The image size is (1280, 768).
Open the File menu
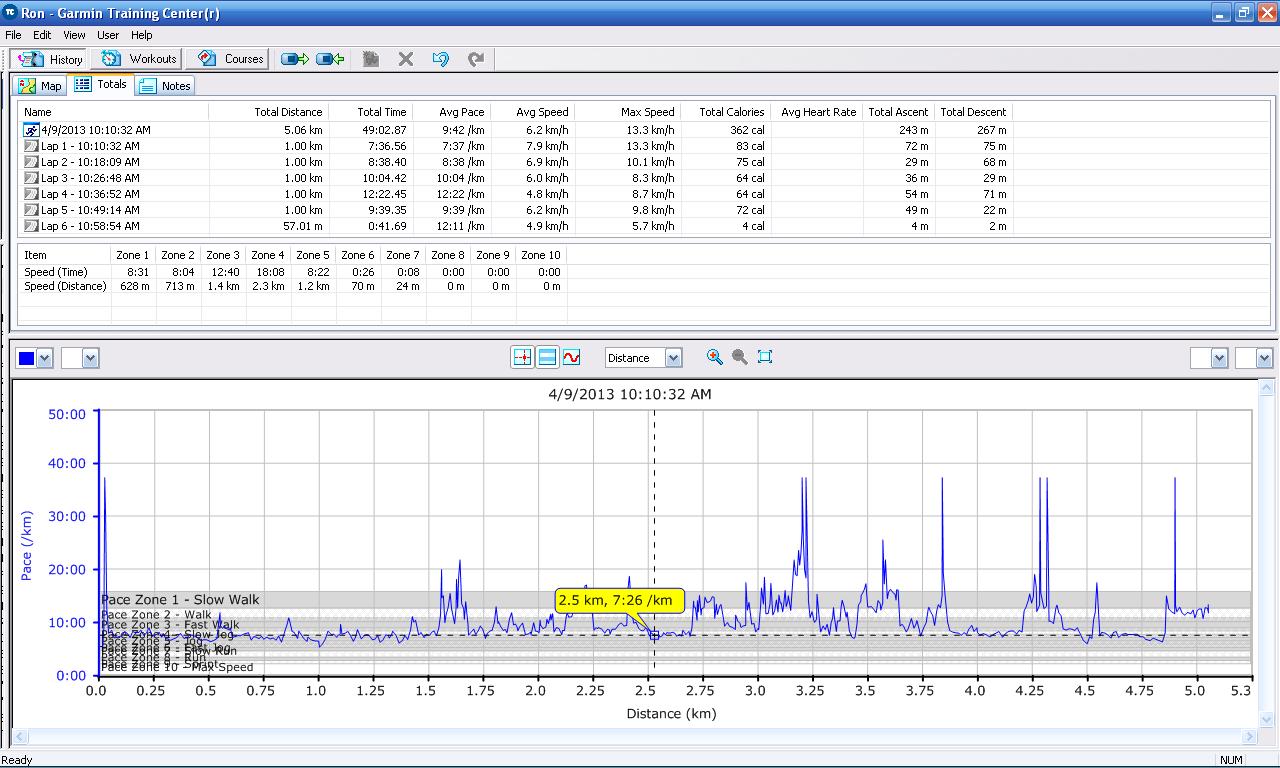[x=13, y=35]
